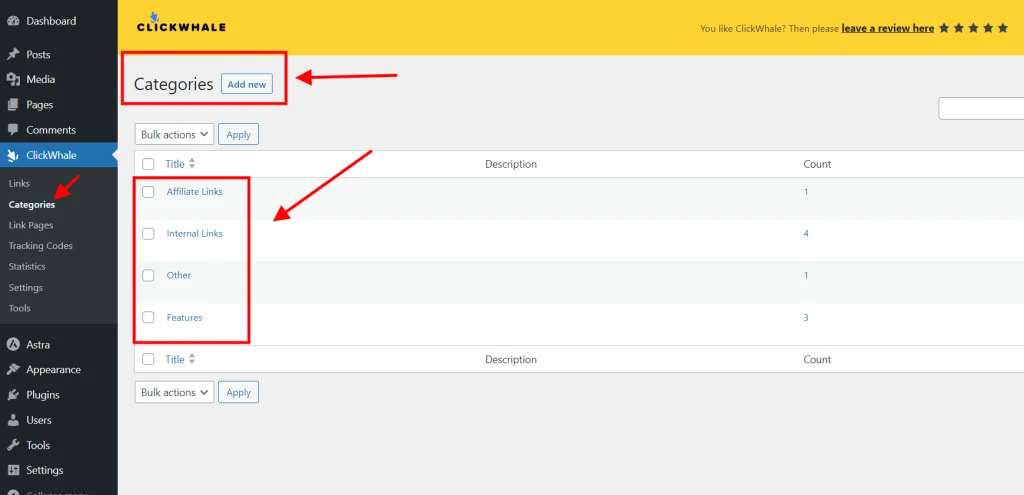Go to Tracking Codes submenu item
The width and height of the screenshot is (1024, 495).
40,246
